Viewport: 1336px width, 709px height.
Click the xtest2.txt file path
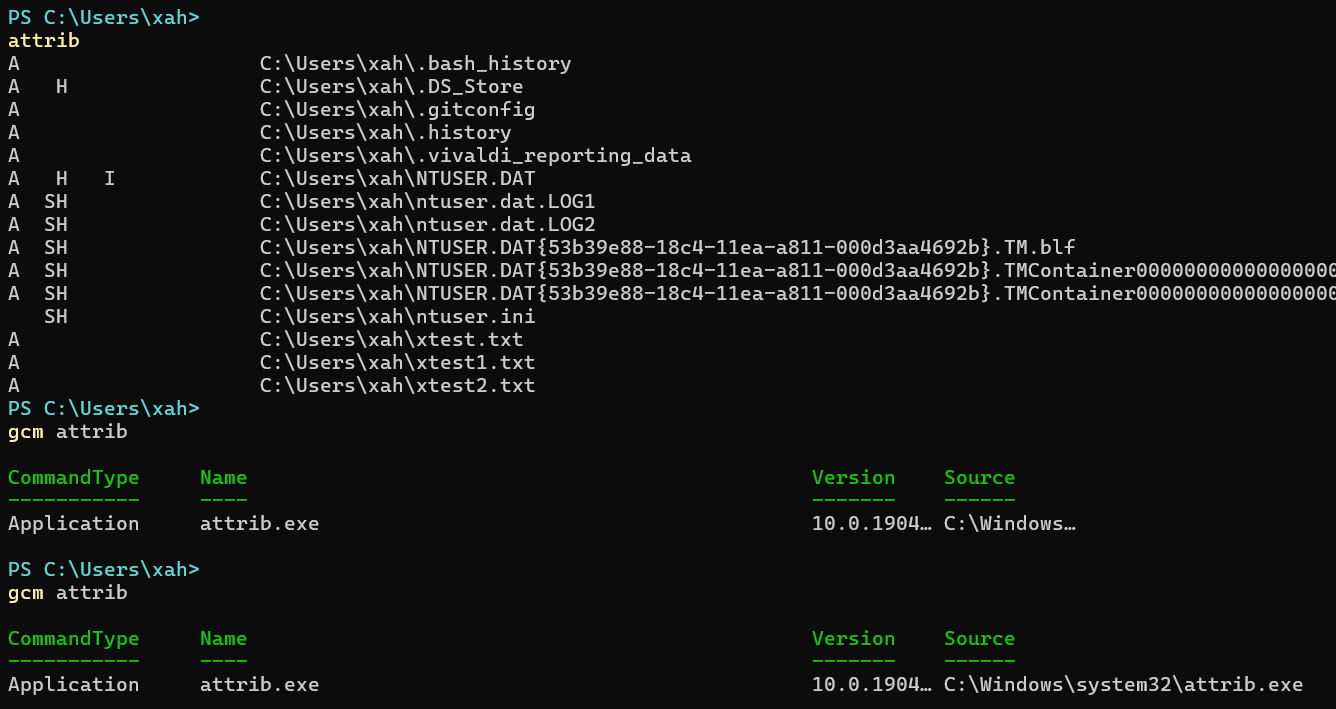pos(397,386)
